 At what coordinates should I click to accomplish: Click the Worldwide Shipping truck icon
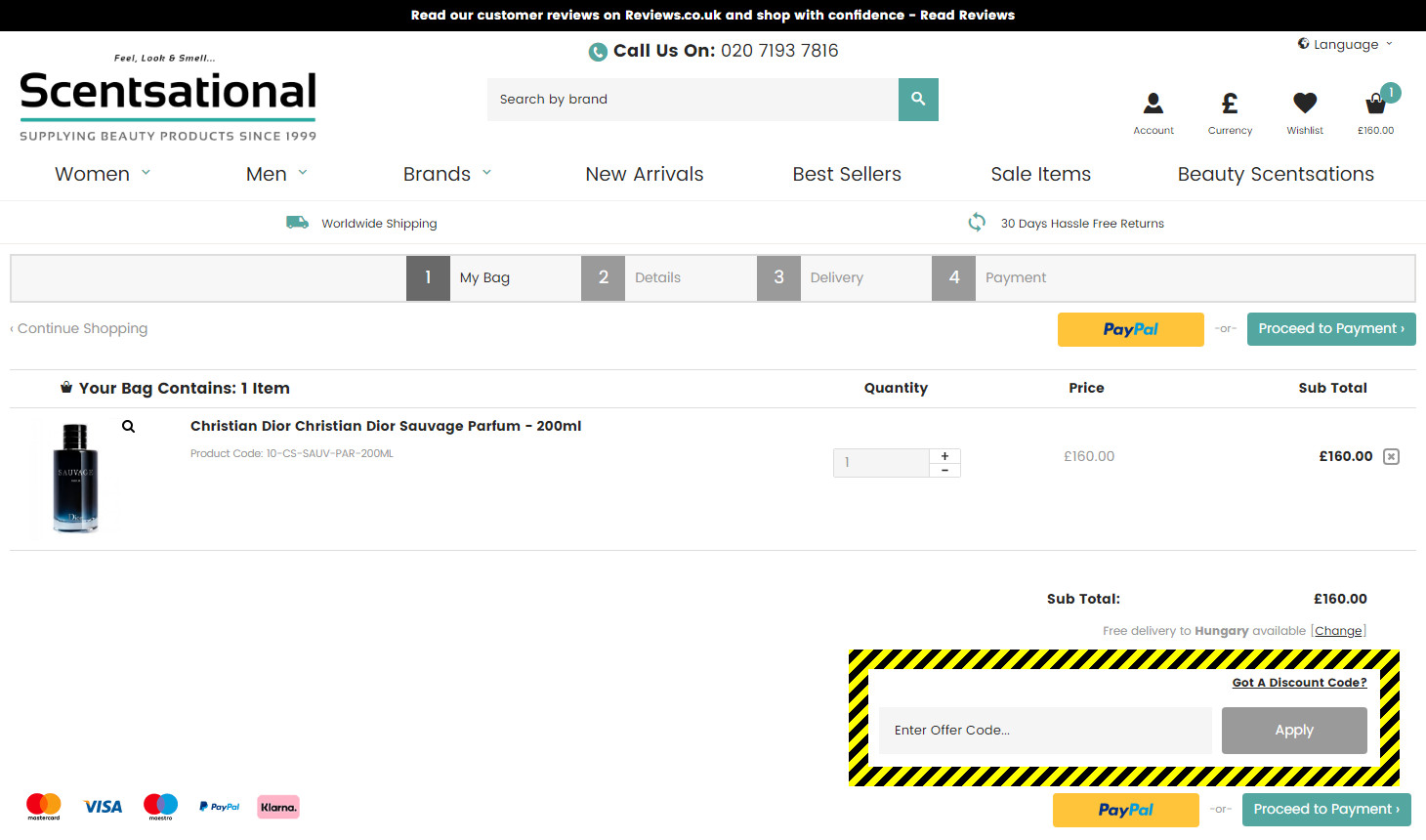pos(297,223)
